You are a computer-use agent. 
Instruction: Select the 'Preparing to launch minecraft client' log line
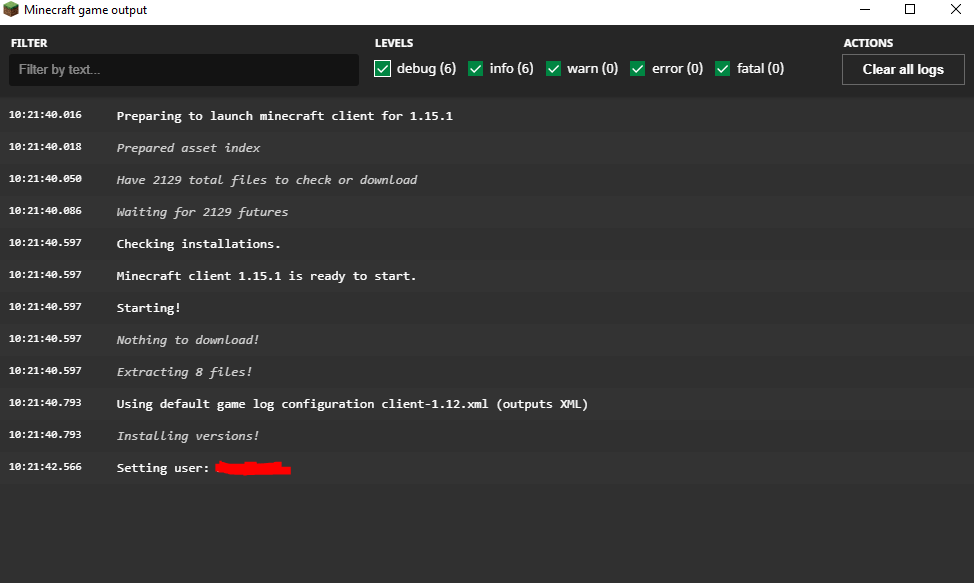(x=284, y=116)
